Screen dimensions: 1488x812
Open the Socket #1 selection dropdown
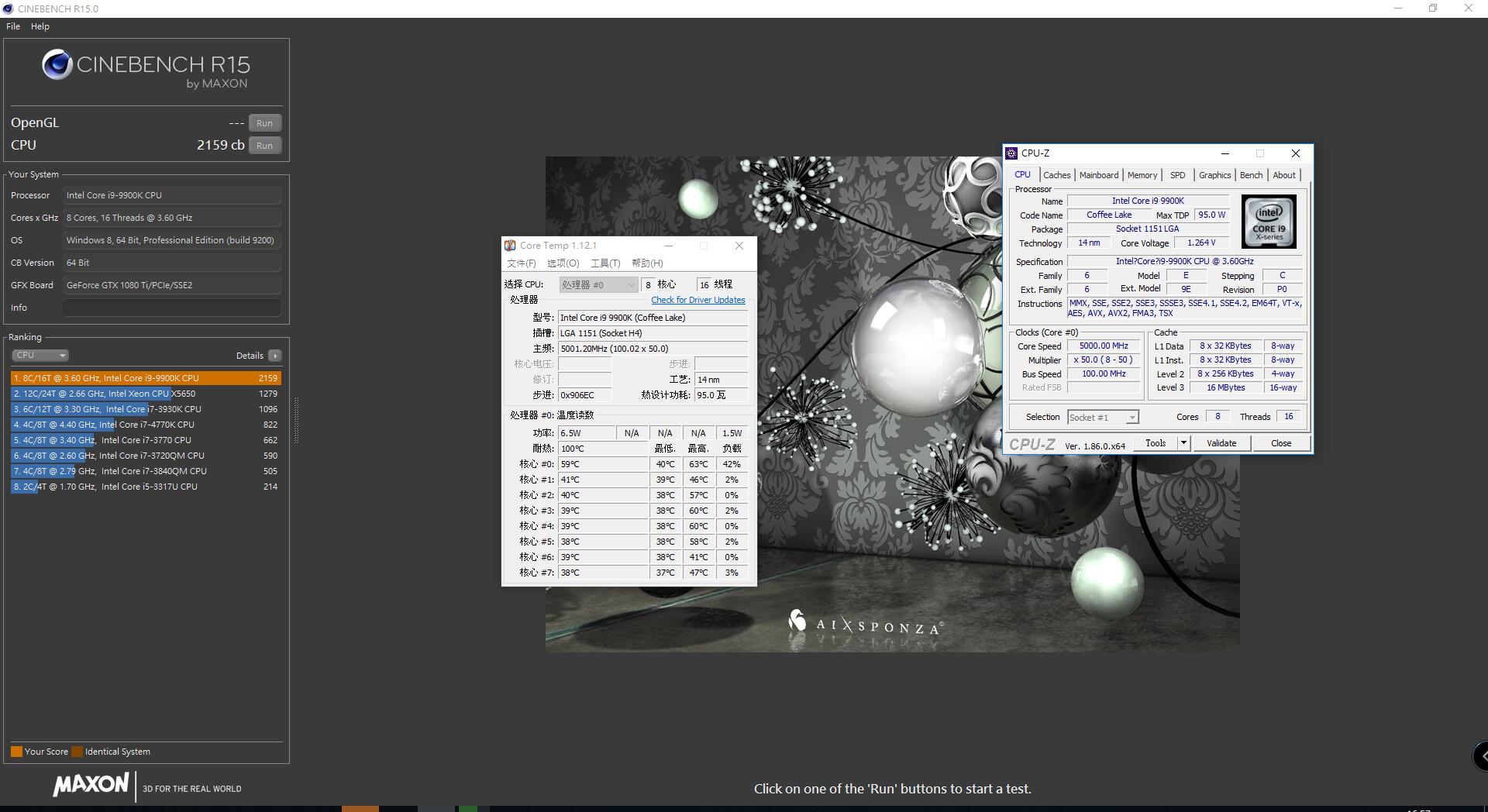[x=1103, y=418]
